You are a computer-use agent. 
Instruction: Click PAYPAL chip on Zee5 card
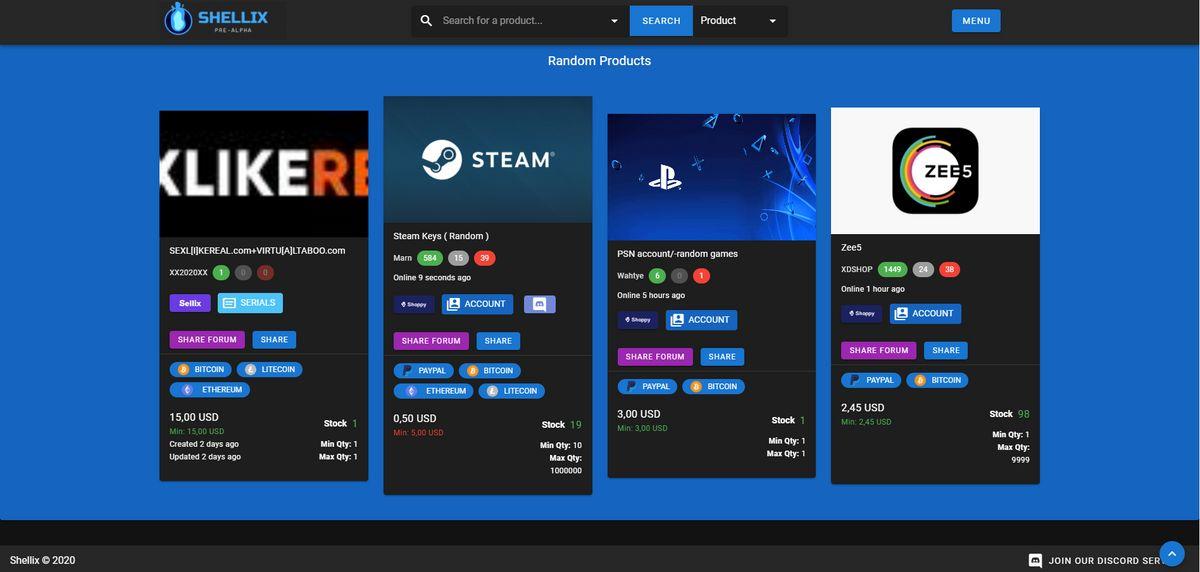872,380
